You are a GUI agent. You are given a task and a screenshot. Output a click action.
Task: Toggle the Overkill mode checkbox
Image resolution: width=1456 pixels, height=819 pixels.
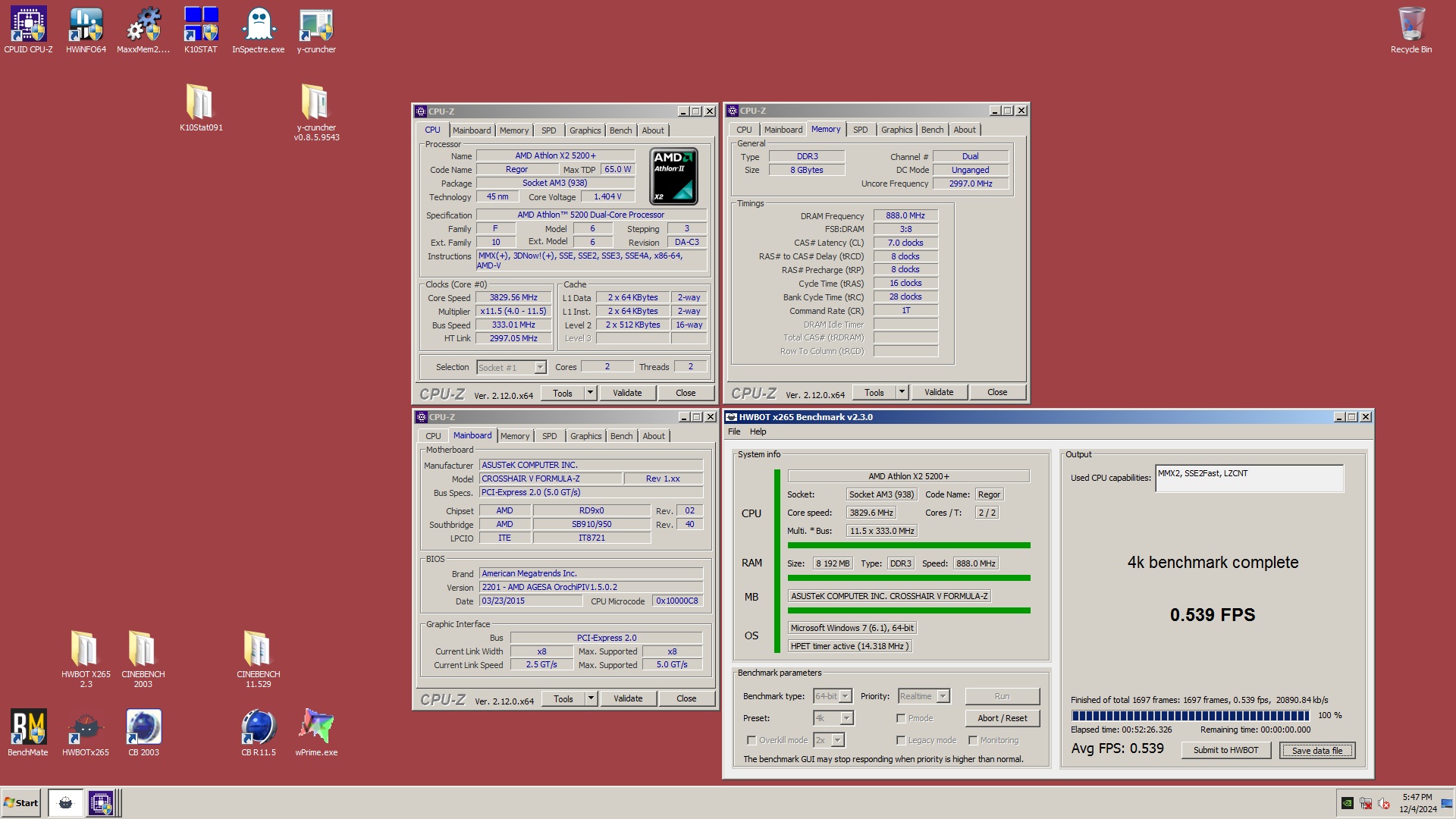click(x=752, y=740)
